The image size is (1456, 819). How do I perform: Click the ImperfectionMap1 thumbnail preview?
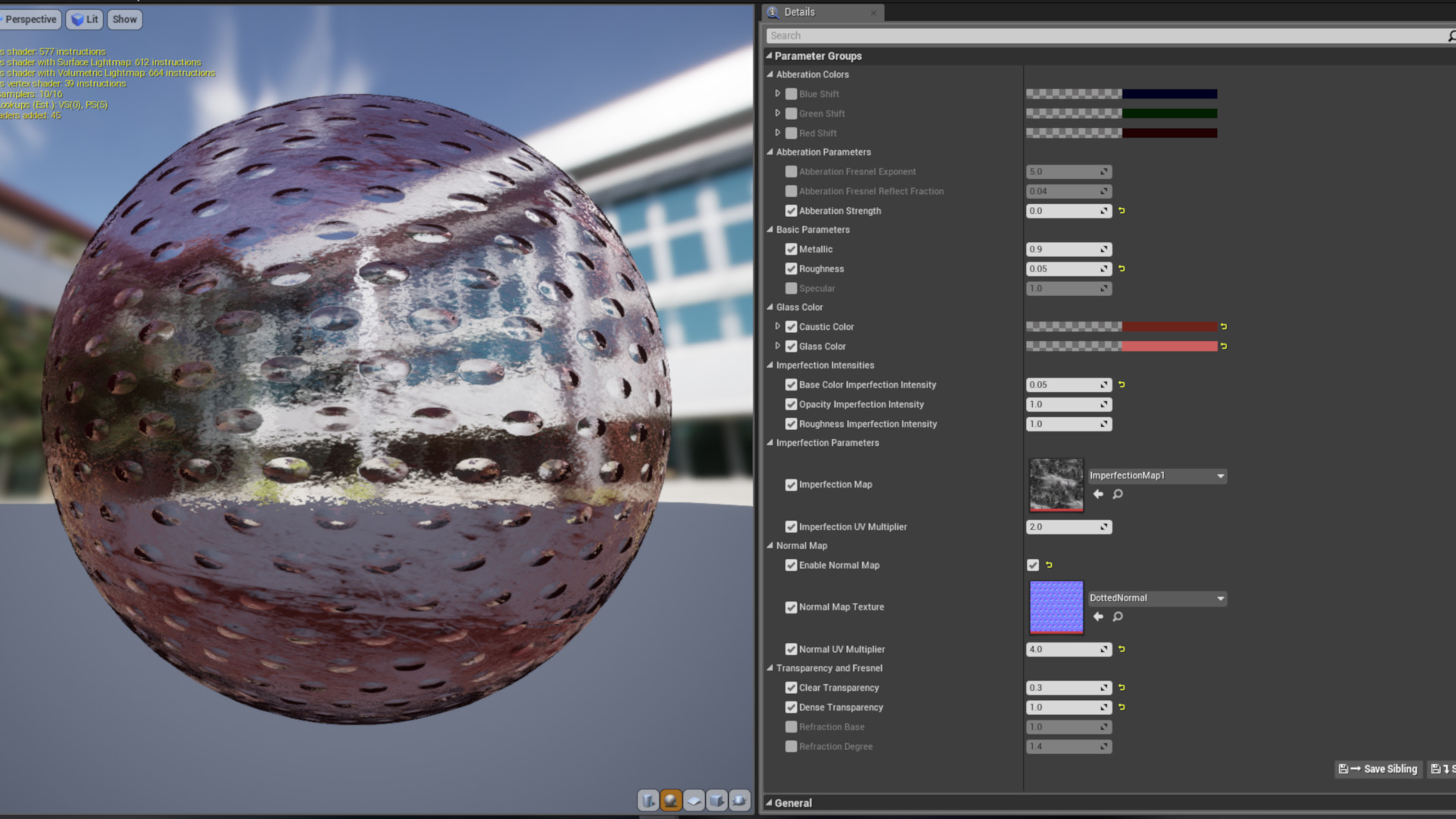(x=1056, y=485)
